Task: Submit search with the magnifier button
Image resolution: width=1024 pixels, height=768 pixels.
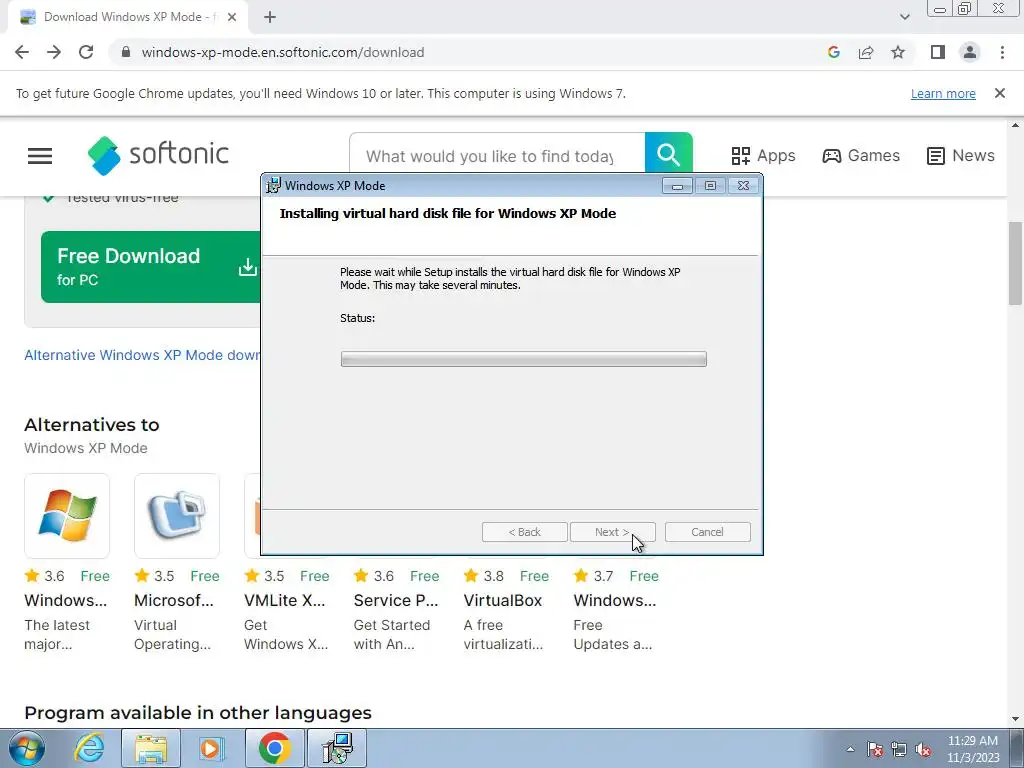Action: pyautogui.click(x=669, y=154)
